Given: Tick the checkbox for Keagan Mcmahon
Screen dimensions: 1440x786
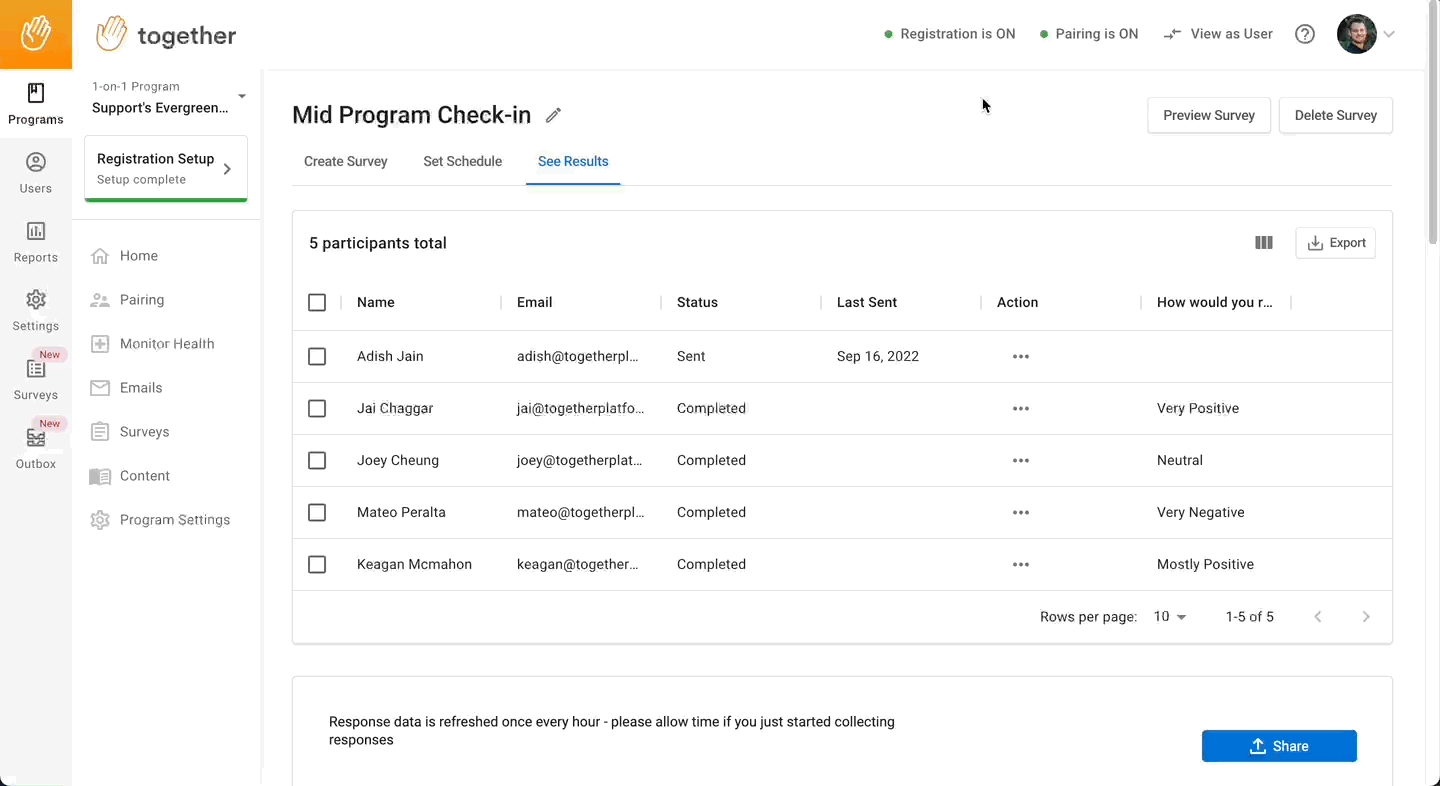Looking at the screenshot, I should point(317,564).
